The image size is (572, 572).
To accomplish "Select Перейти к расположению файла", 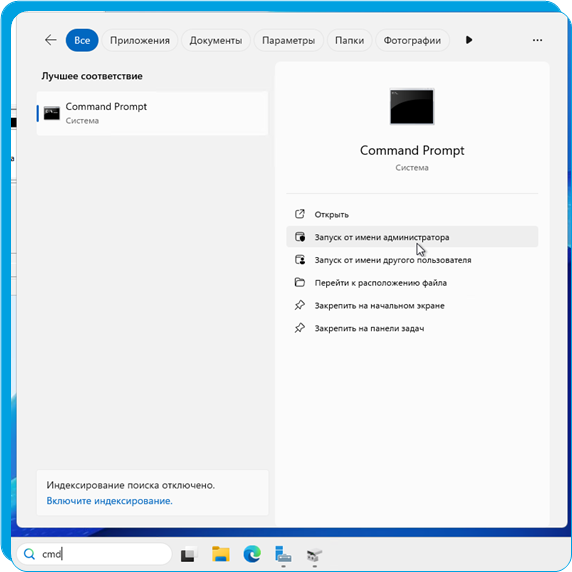I will [412, 282].
